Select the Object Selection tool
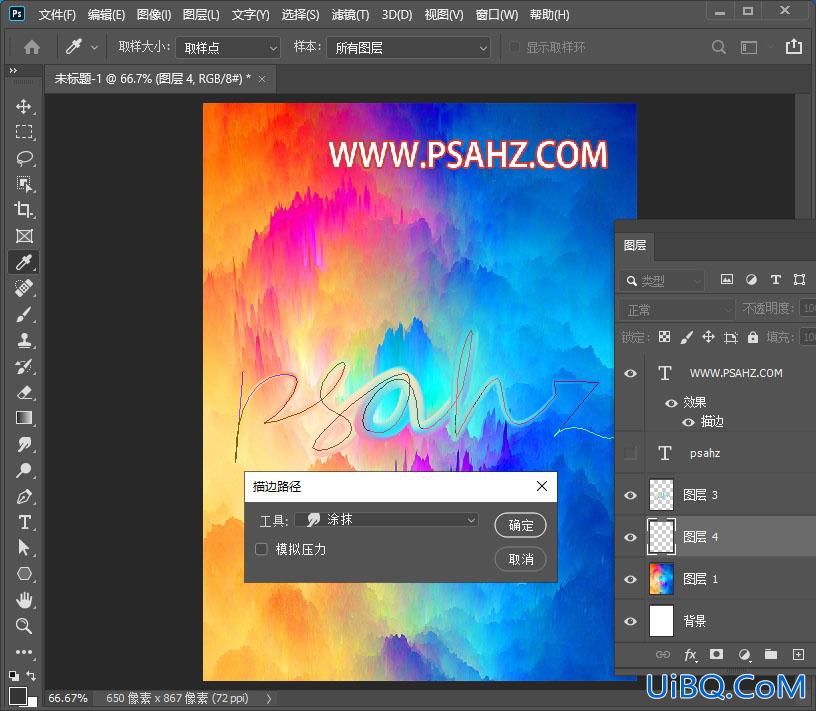Screen dimensions: 816x711 tap(23, 184)
